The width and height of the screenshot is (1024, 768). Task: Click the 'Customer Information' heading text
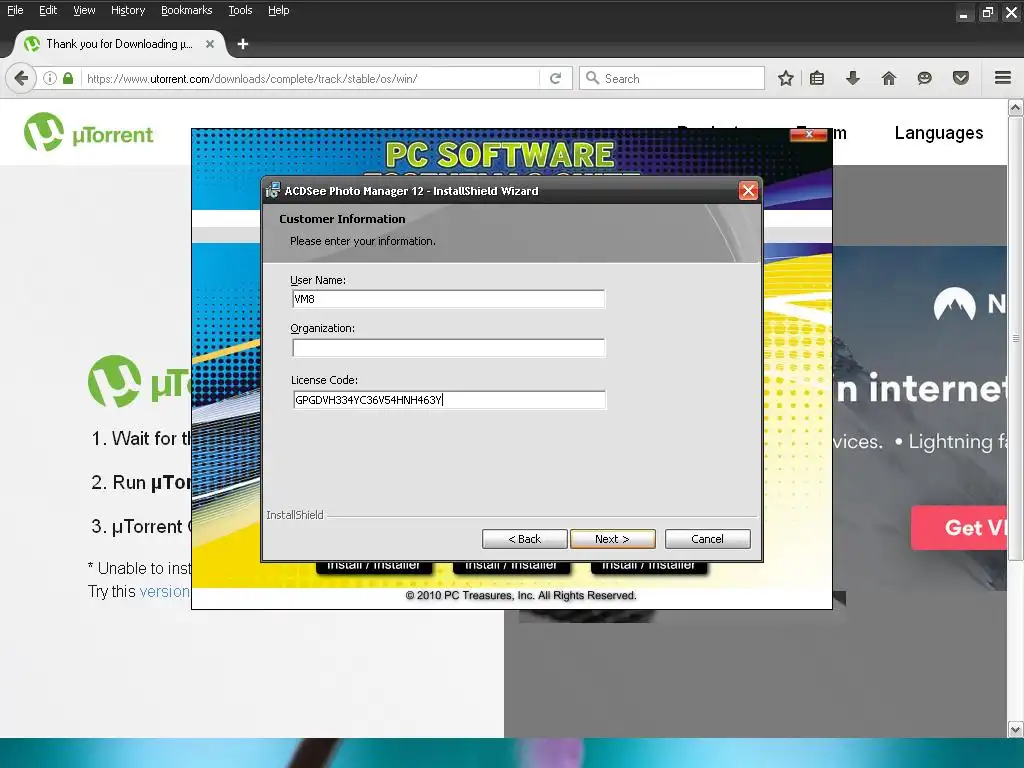click(x=342, y=219)
